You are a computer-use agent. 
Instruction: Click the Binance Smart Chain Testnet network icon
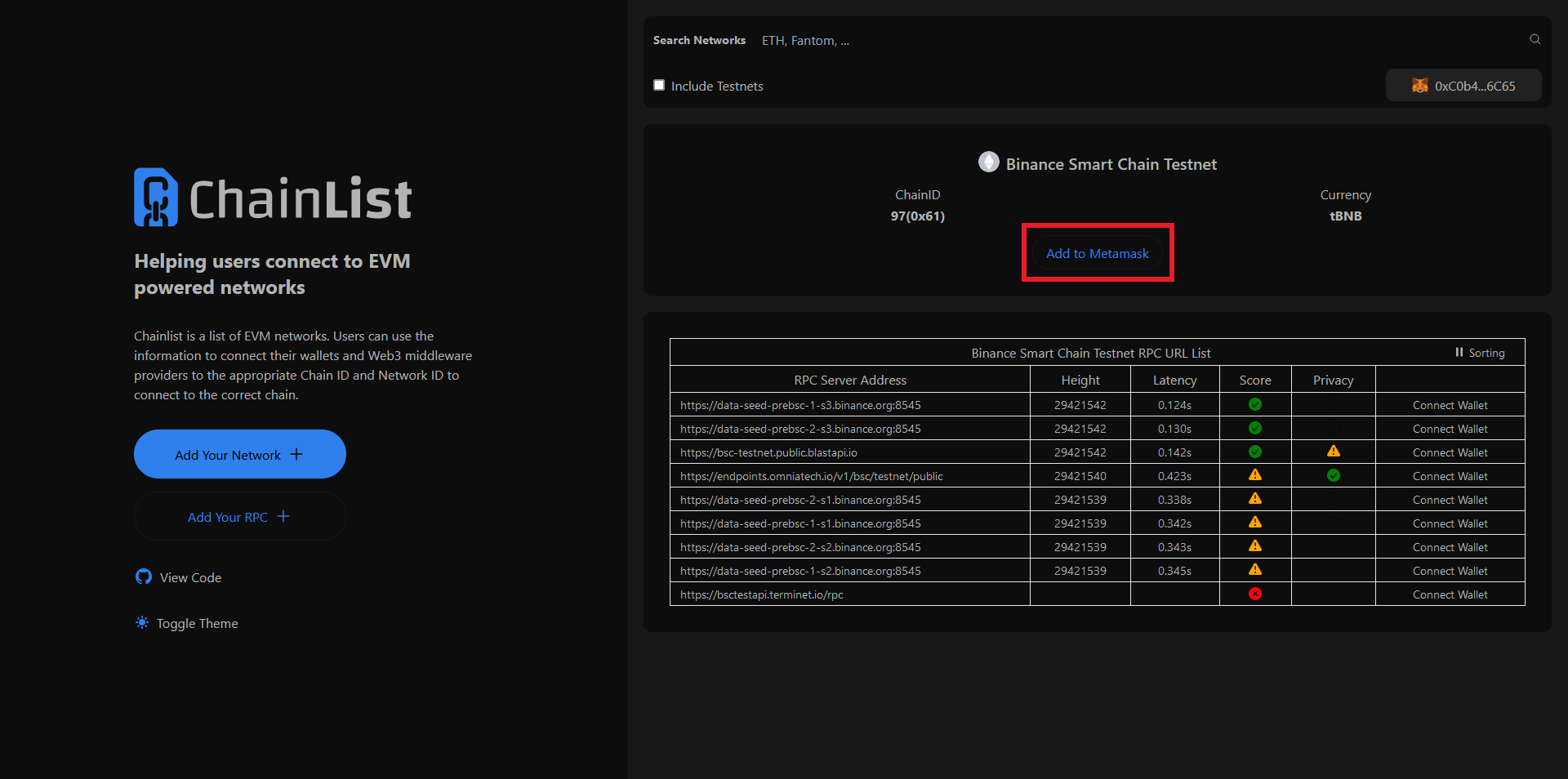coord(988,162)
